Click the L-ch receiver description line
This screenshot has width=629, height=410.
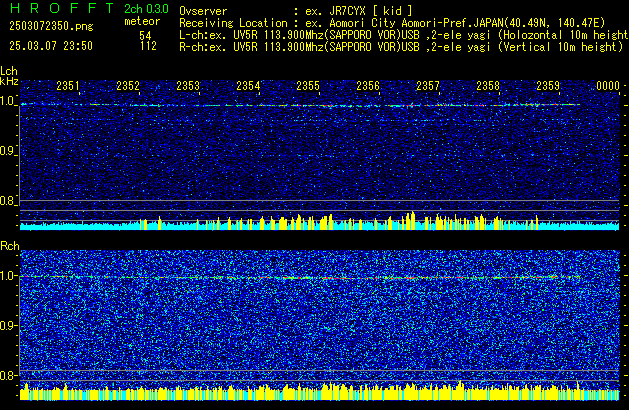(403, 35)
